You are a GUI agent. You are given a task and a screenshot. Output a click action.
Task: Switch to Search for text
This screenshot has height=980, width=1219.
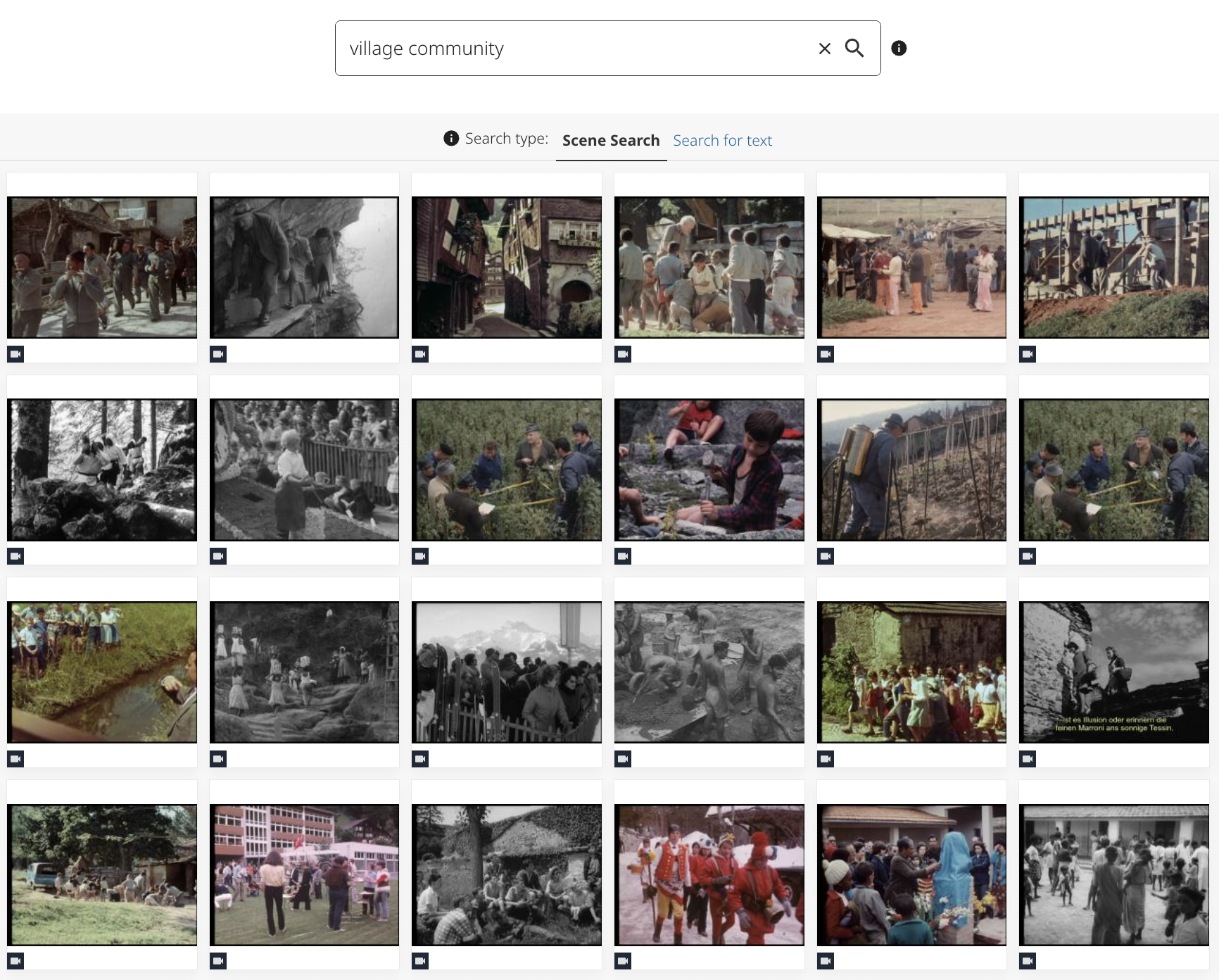point(722,141)
